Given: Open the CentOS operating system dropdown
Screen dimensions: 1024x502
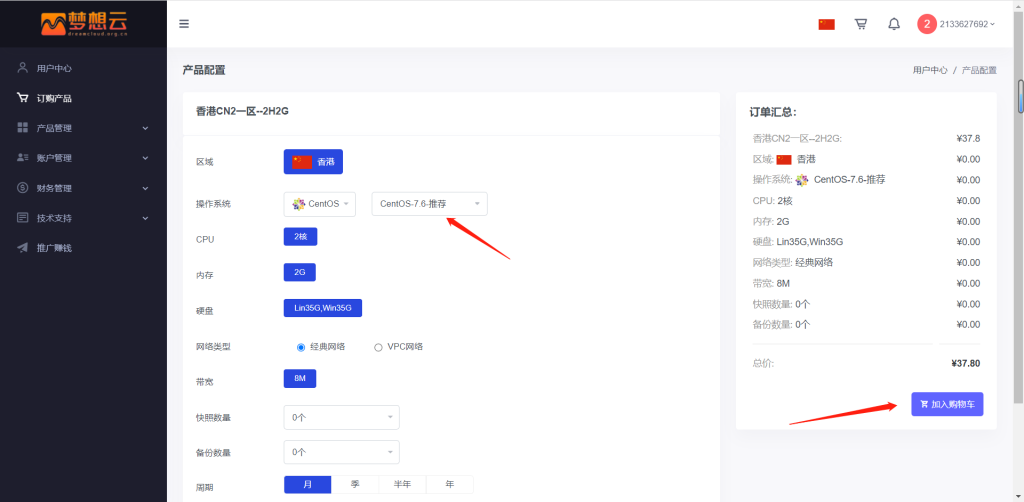Looking at the screenshot, I should point(319,204).
